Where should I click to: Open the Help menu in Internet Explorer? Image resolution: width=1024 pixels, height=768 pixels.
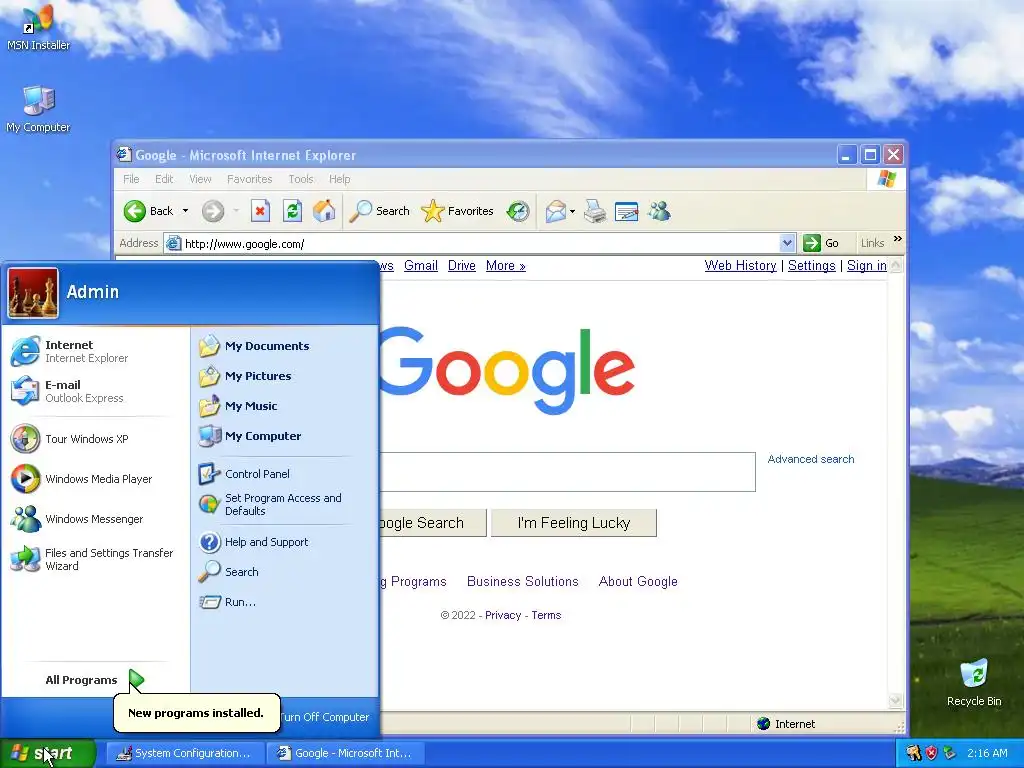point(339,179)
